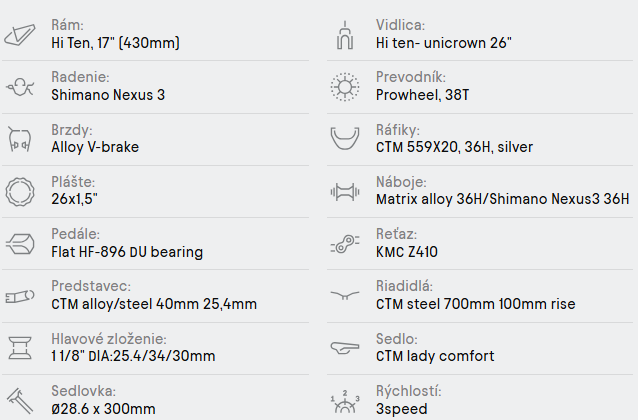Click the Shimano Nexus 3 text
The image size is (638, 420).
(108, 96)
